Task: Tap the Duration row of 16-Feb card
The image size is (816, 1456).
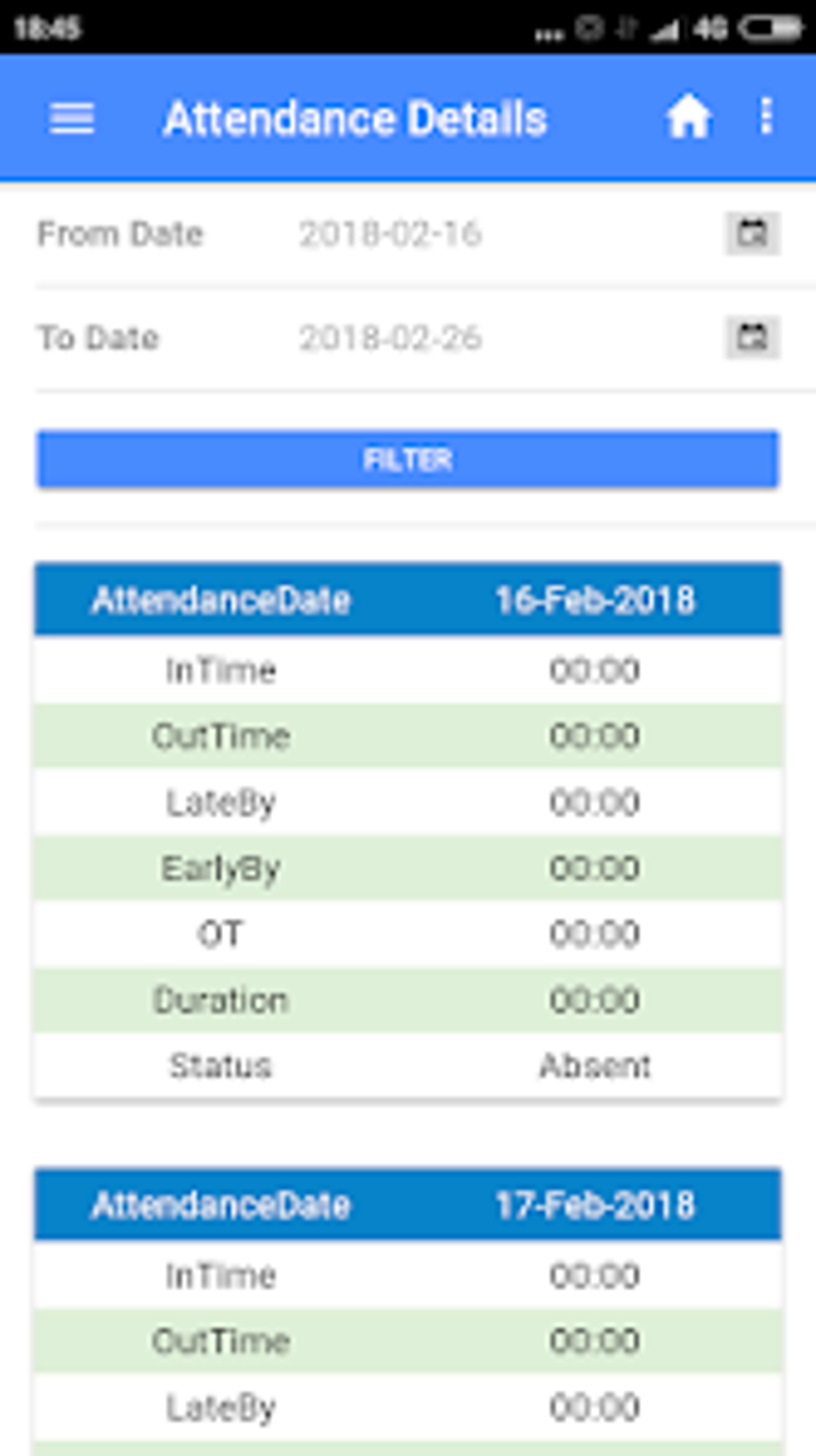Action: click(408, 1000)
